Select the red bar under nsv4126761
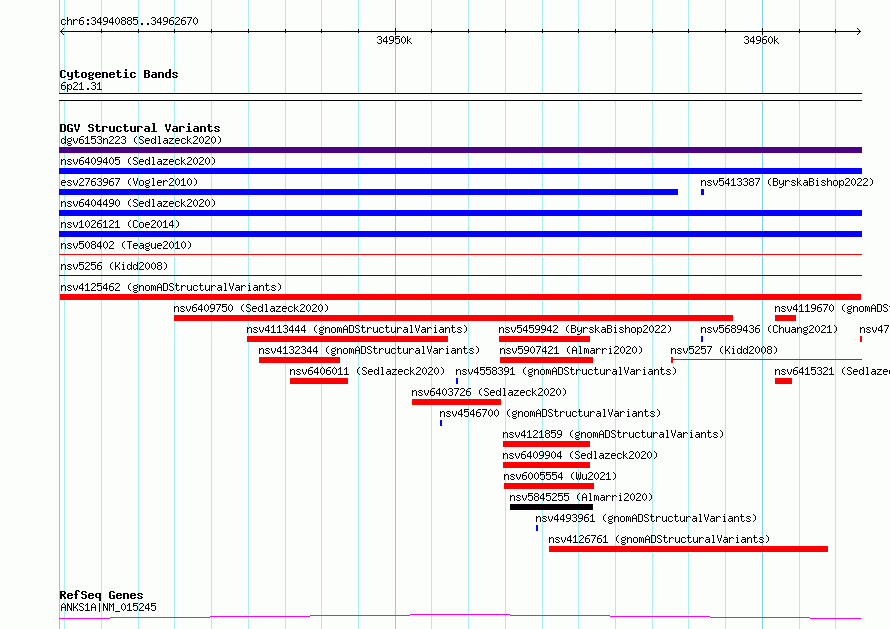 (689, 549)
